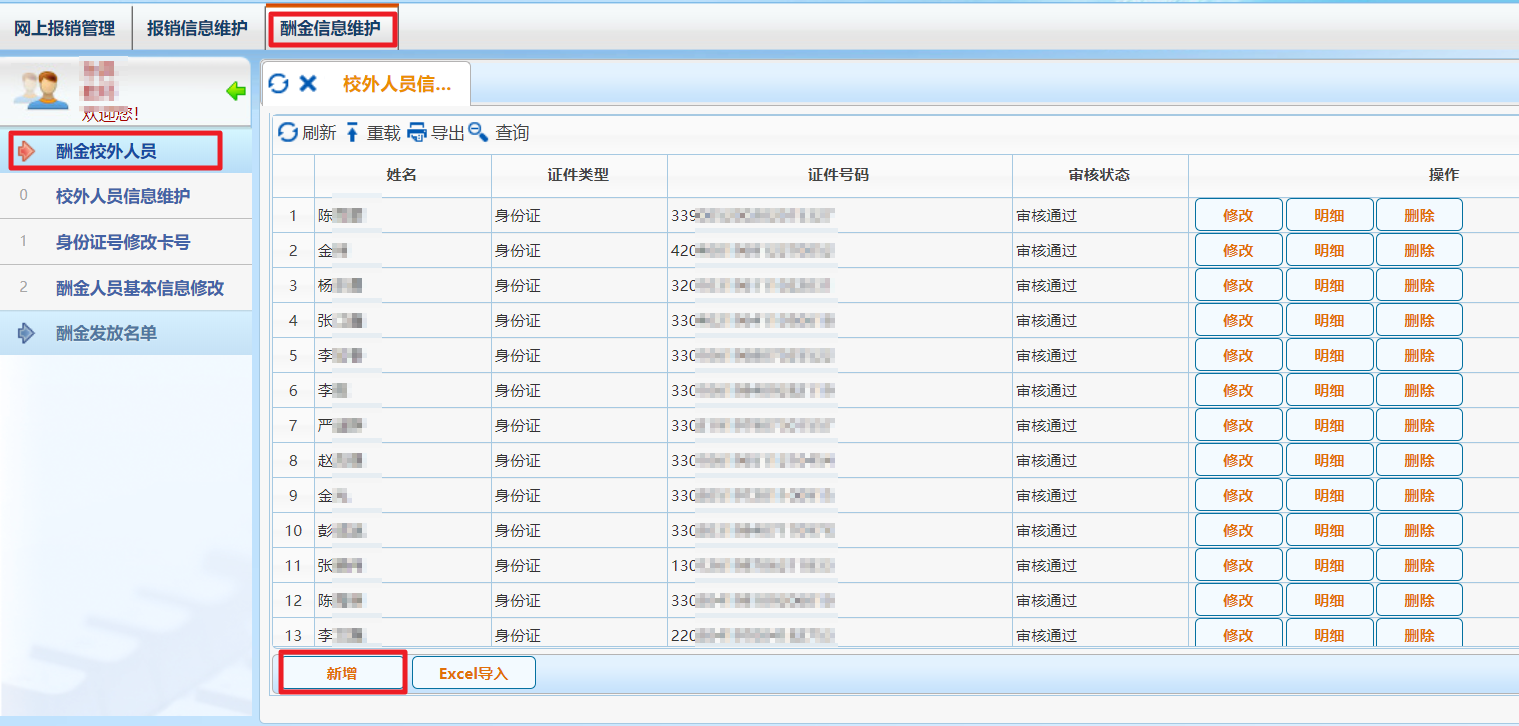Viewport: 1519px width, 726px height.
Task: Select 酬金人员基本信息修改 menu item
Action: [140, 288]
